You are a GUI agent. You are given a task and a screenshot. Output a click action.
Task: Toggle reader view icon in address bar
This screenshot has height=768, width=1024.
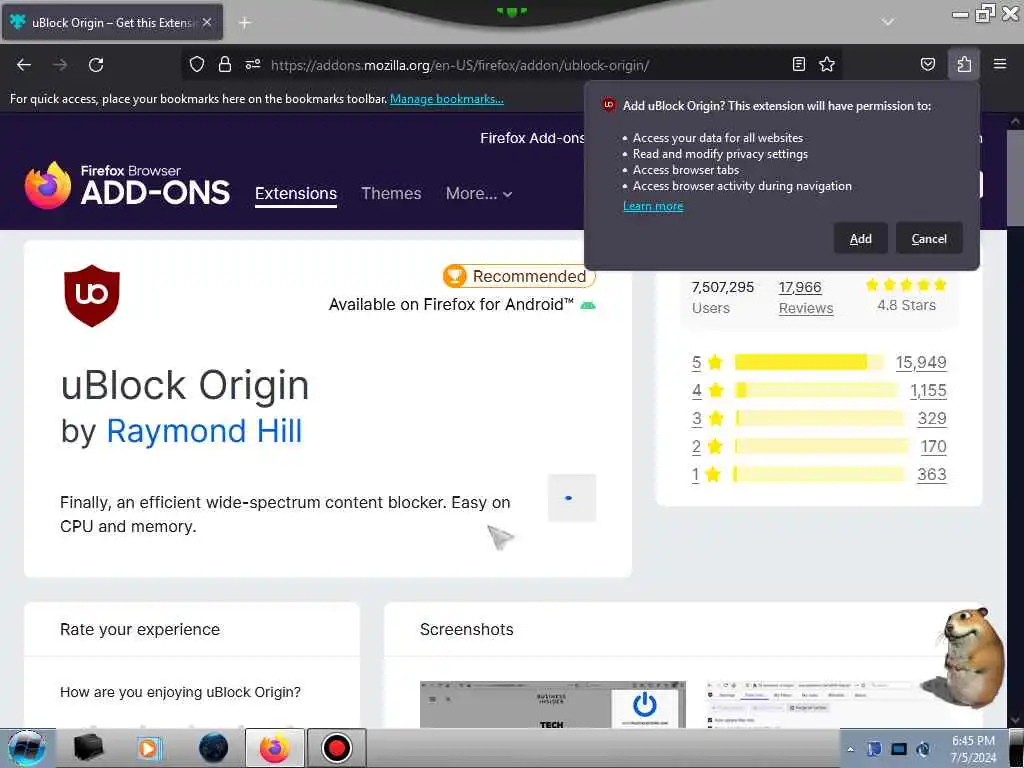pyautogui.click(x=799, y=64)
